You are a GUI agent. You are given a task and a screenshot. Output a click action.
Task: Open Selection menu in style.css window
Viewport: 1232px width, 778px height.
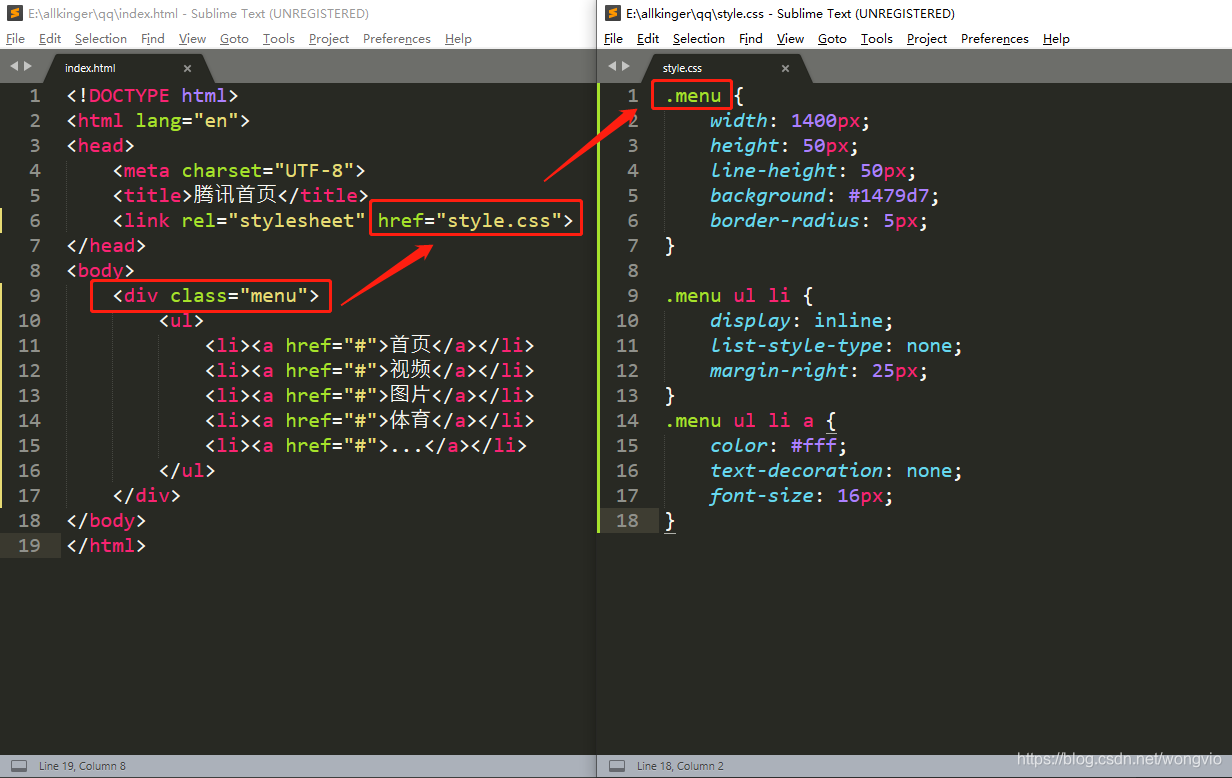[x=699, y=39]
